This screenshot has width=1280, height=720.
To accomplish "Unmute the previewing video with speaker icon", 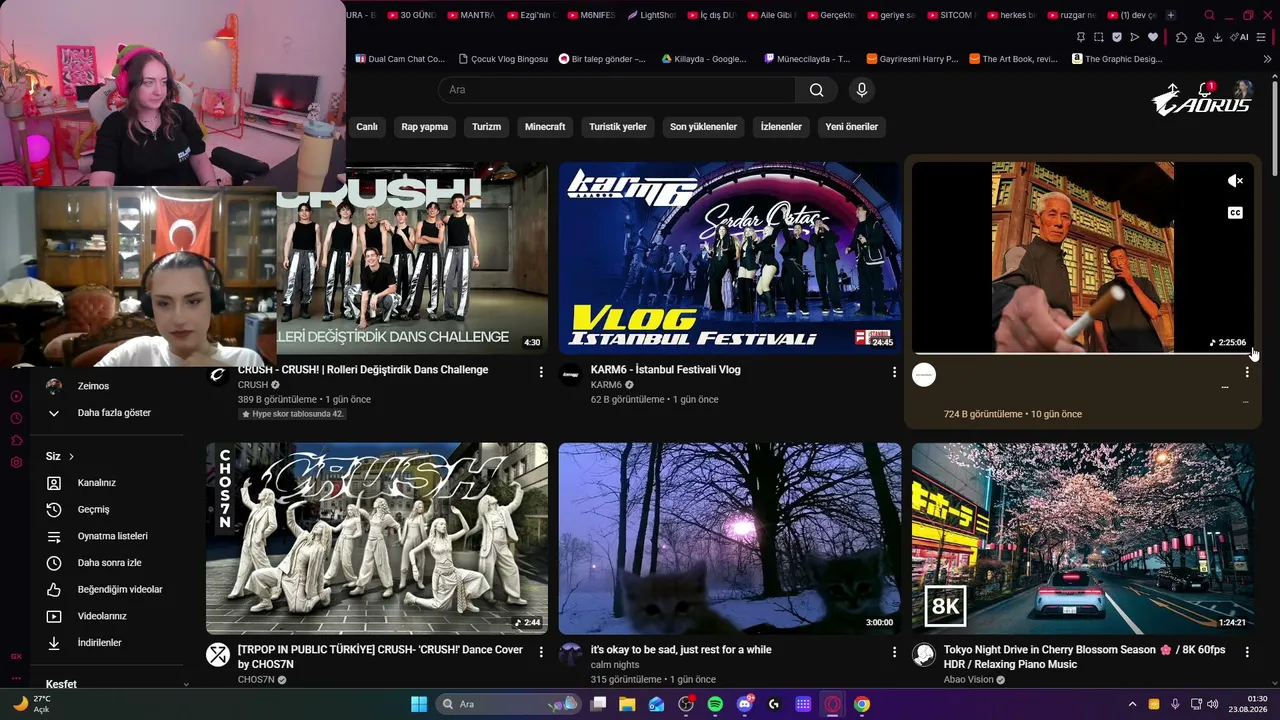I will pos(1235,181).
